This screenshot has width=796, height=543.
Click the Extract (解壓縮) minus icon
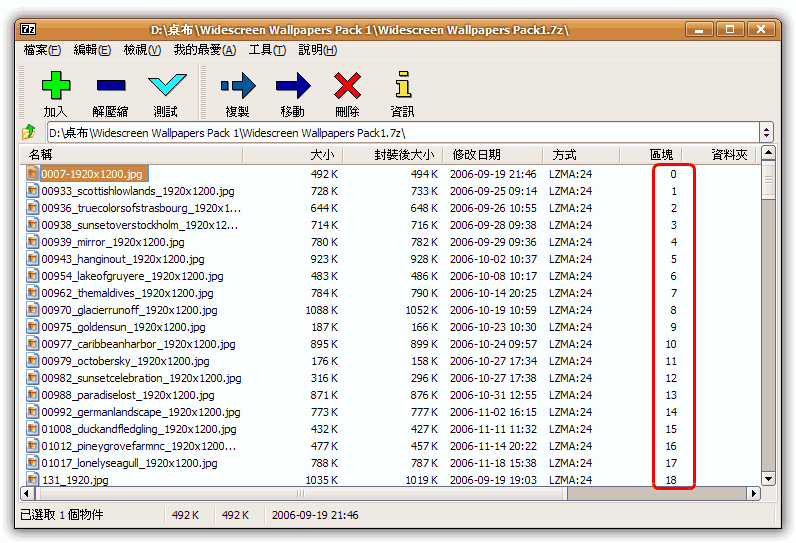111,85
